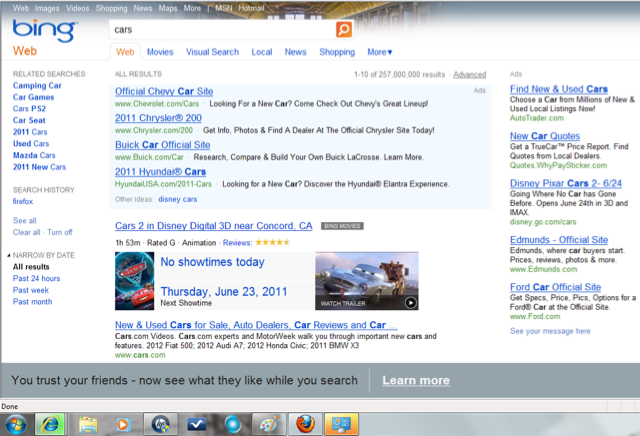The height and width of the screenshot is (436, 640).
Task: Click Videos in the top navigation
Action: (78, 8)
